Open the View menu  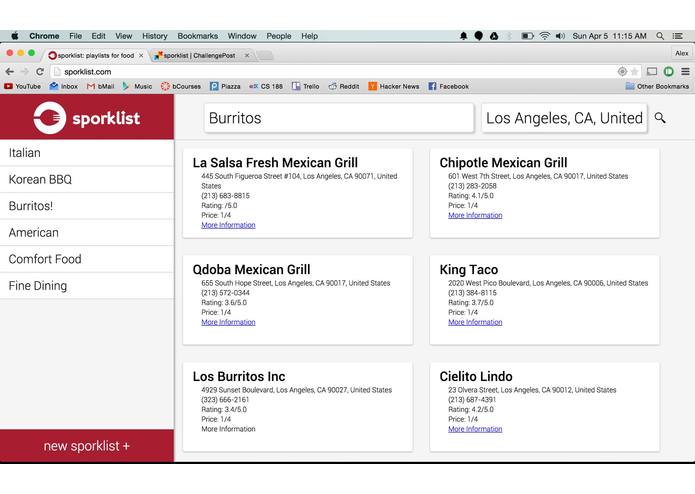pos(124,36)
